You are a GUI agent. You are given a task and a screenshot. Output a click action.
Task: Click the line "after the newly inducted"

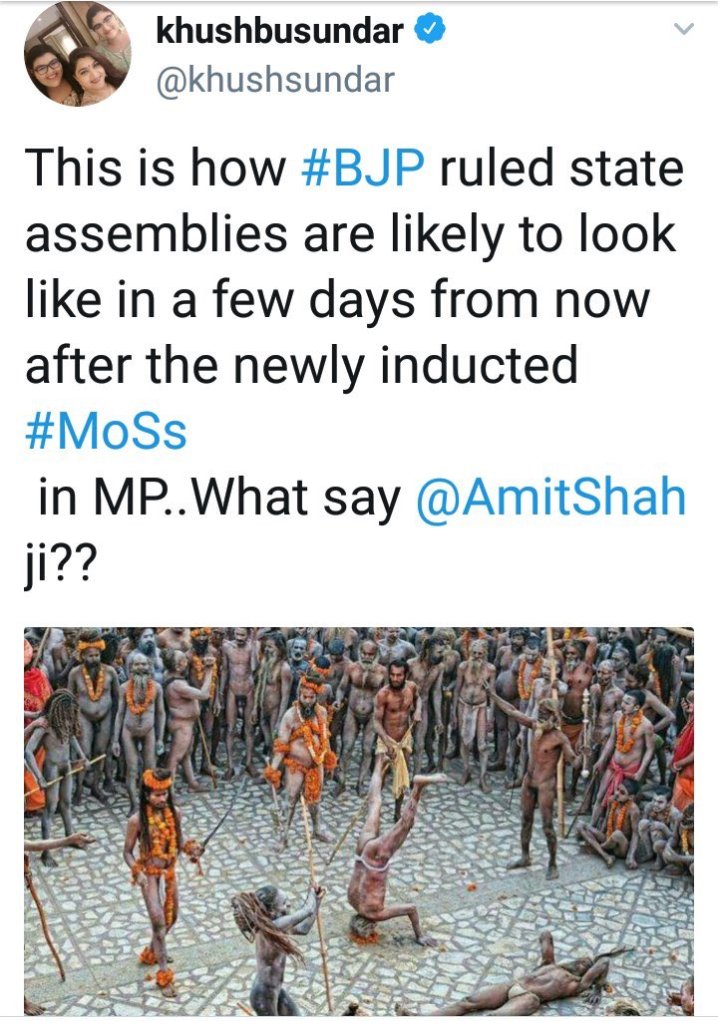coord(300,366)
